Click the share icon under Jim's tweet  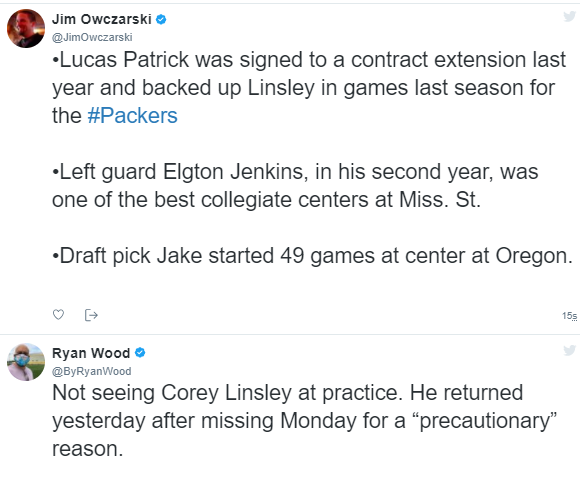tap(91, 315)
